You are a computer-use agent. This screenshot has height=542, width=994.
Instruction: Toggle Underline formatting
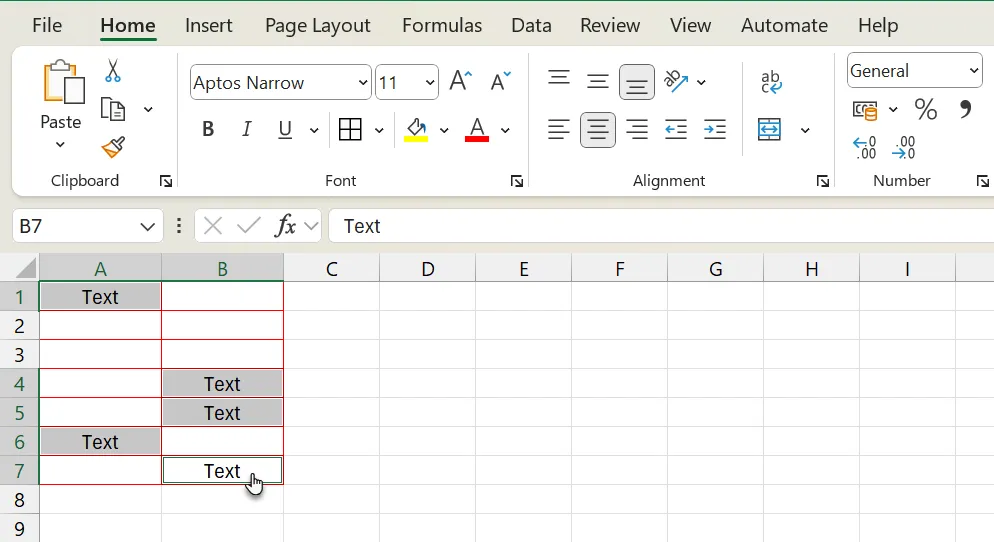(x=285, y=130)
